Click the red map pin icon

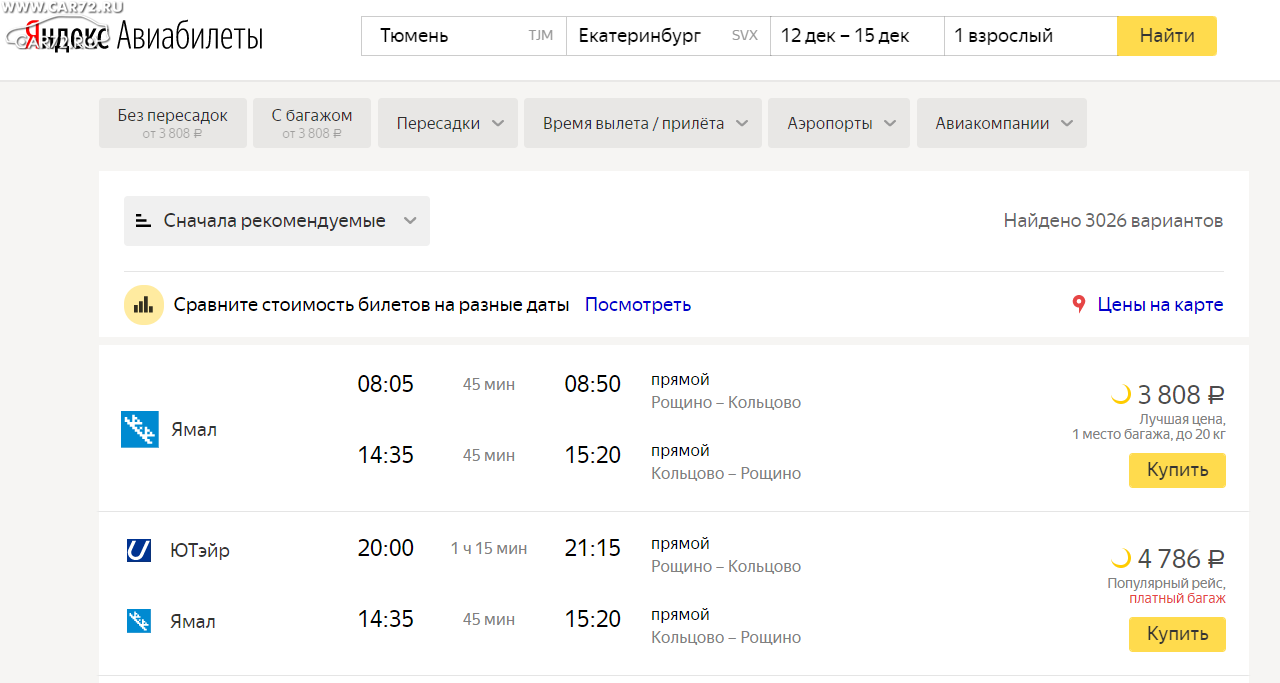[x=1079, y=304]
